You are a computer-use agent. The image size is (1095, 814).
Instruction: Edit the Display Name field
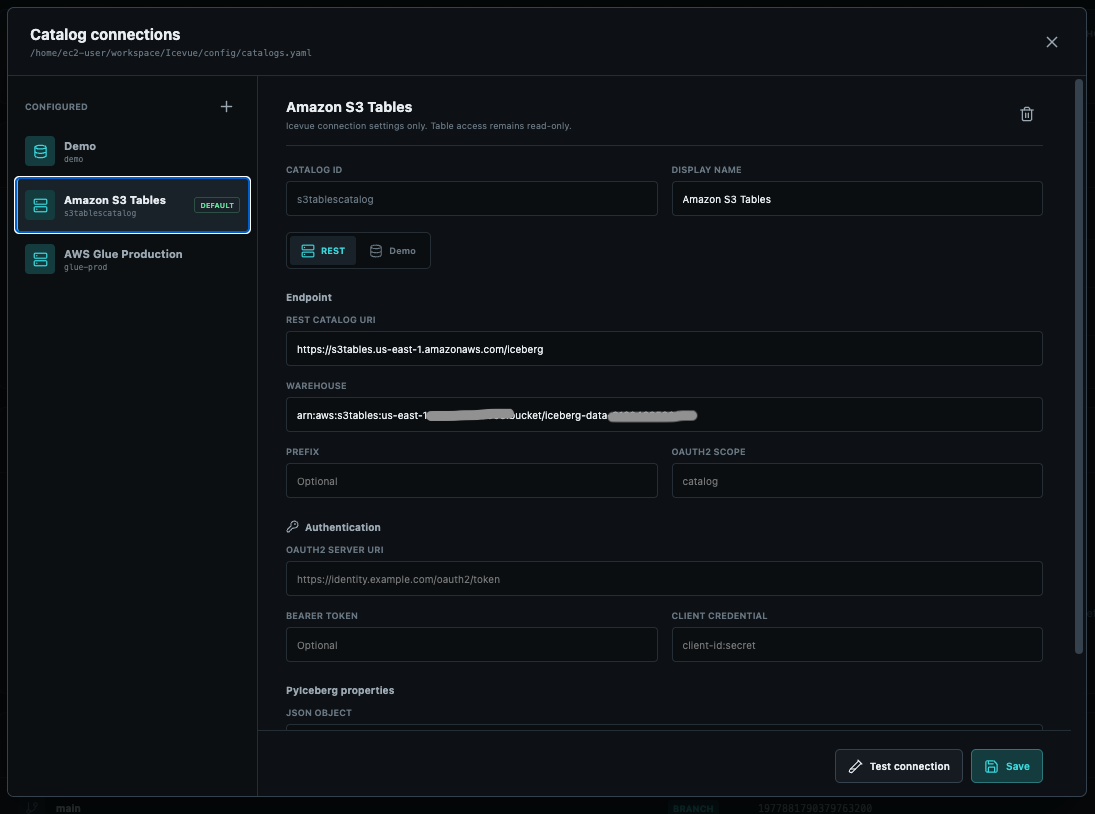click(x=857, y=199)
